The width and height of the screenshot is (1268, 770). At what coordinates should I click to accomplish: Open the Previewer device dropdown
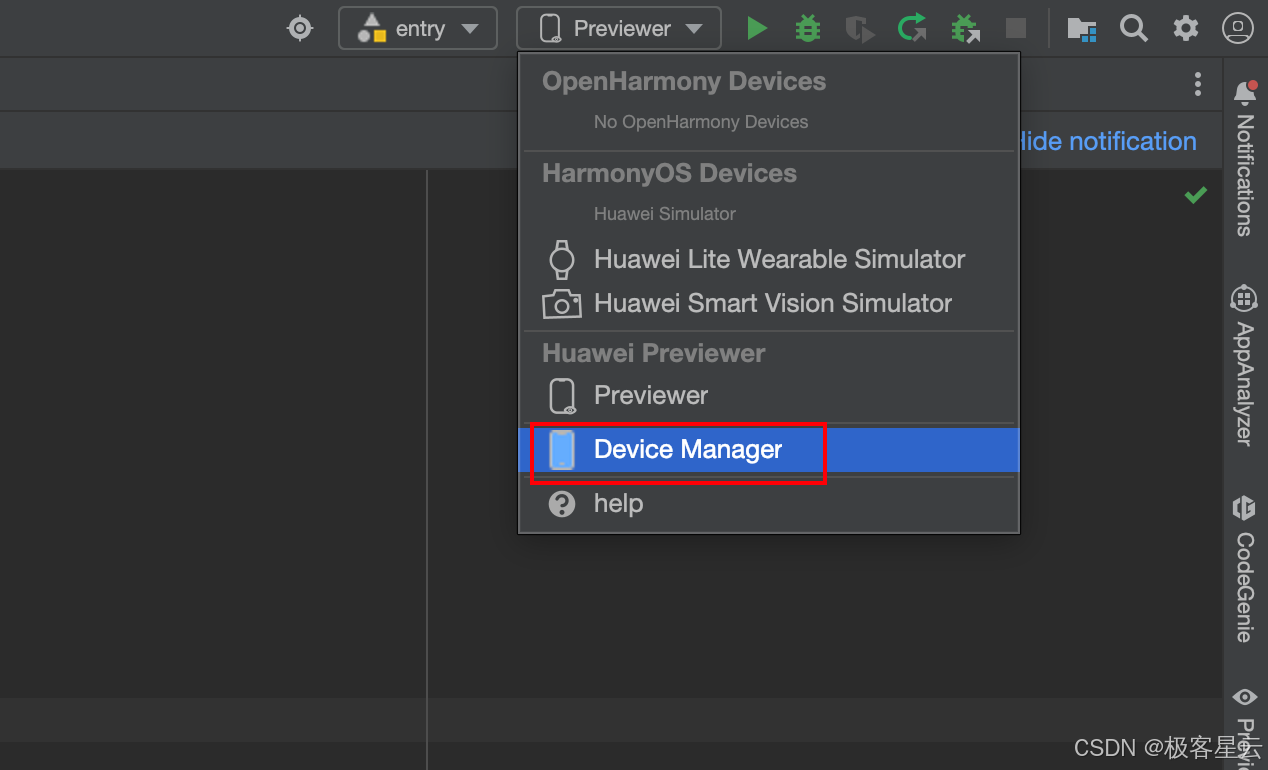point(619,28)
